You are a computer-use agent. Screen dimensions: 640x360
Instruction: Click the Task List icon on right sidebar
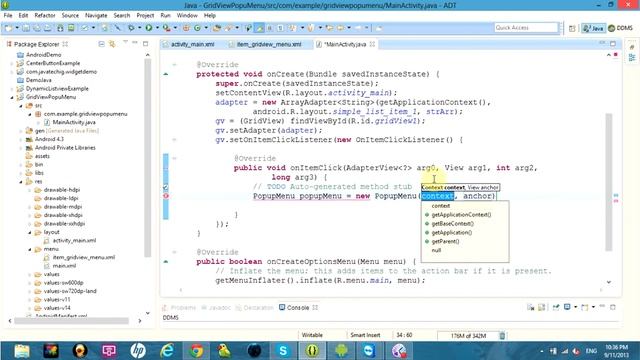632,47
